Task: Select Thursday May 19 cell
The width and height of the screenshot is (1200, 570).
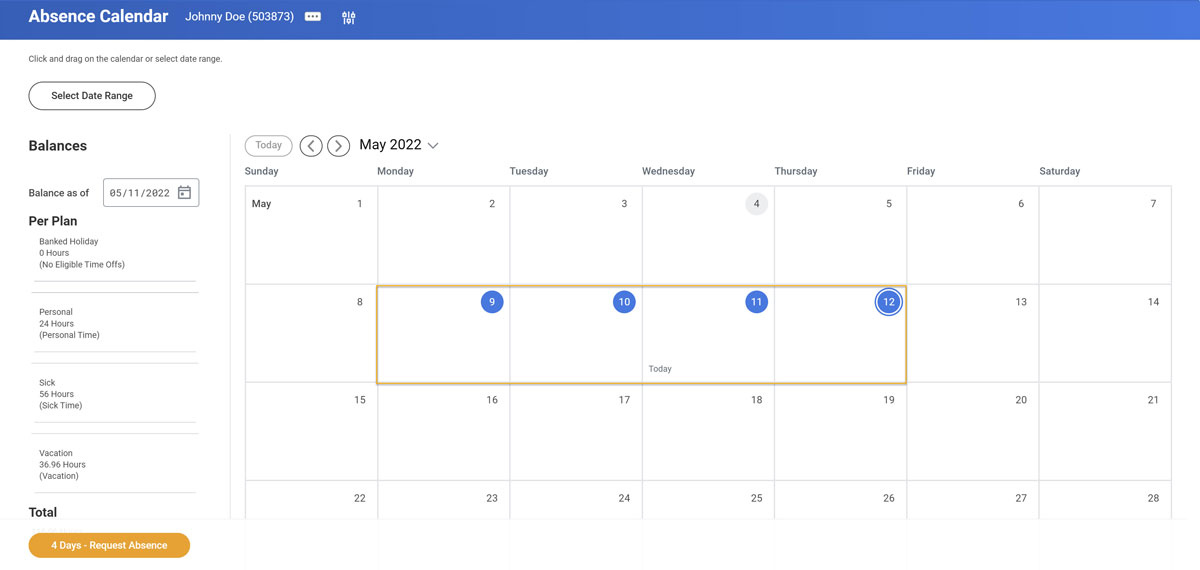Action: (x=840, y=431)
